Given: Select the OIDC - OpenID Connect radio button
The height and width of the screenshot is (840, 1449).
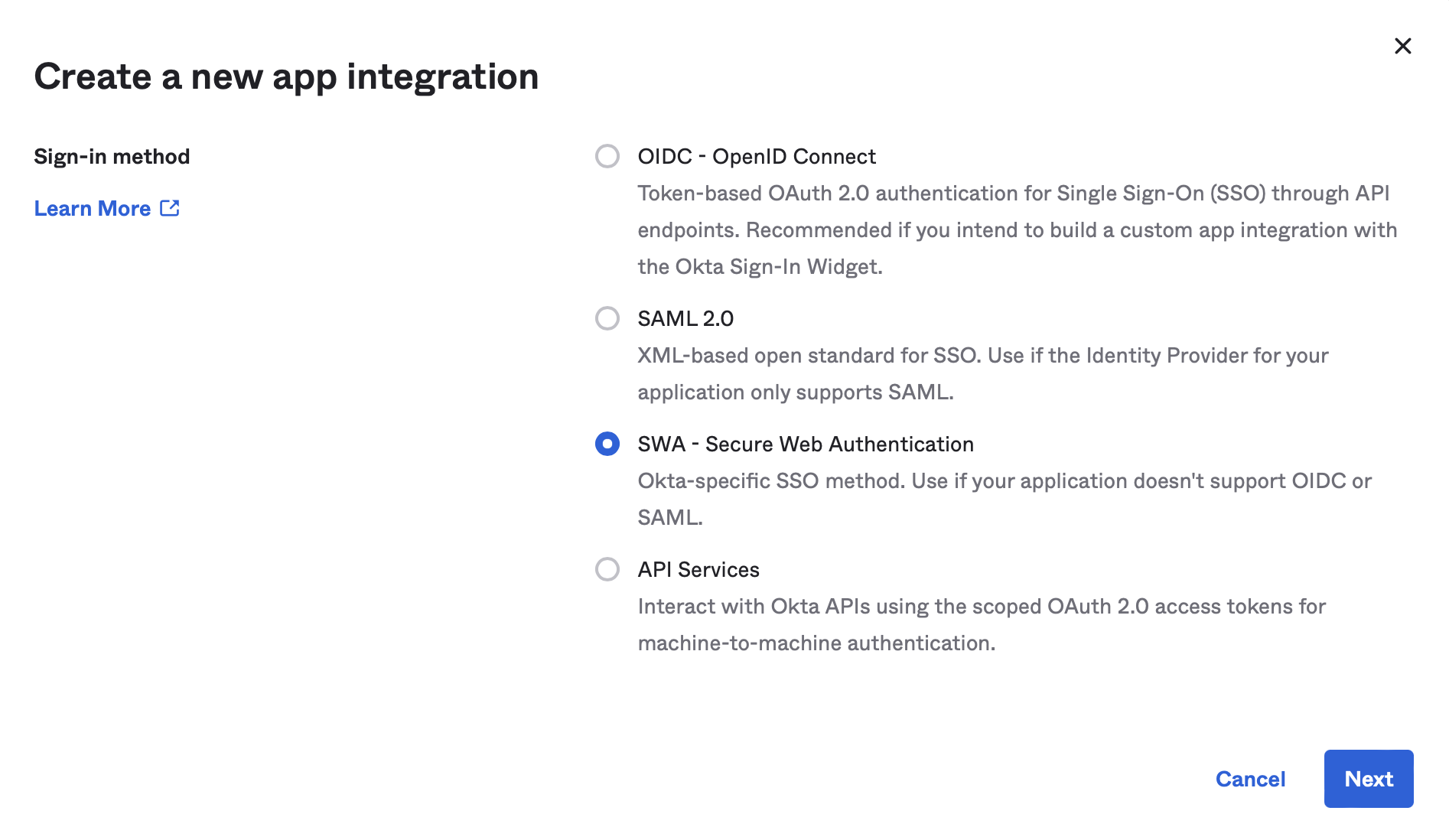Looking at the screenshot, I should pyautogui.click(x=607, y=156).
